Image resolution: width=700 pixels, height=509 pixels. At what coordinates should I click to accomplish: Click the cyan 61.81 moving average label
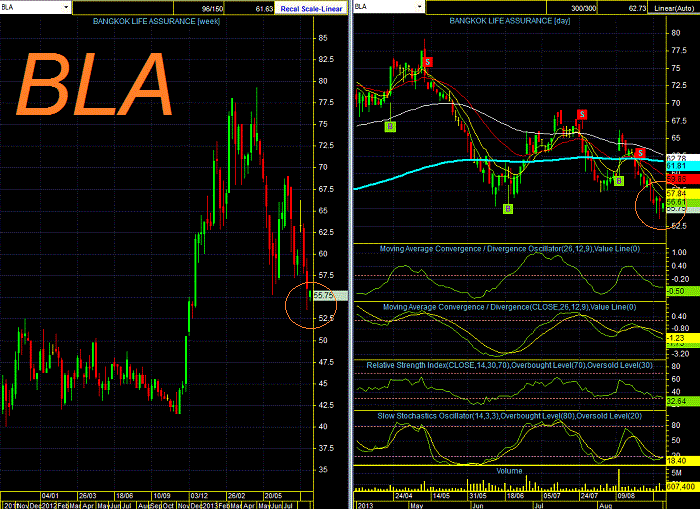[x=682, y=166]
